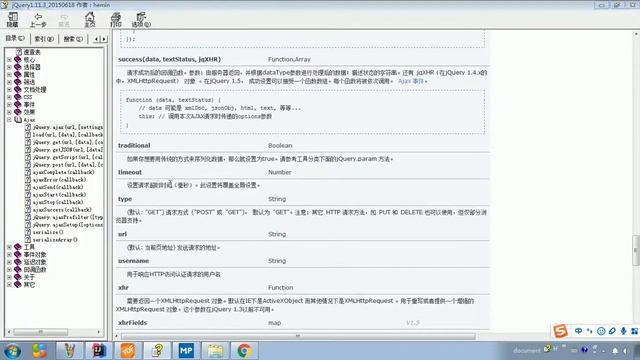This screenshot has height=360, width=640.
Task: Open the ajaxStart(callback) topic
Action: click(59, 195)
